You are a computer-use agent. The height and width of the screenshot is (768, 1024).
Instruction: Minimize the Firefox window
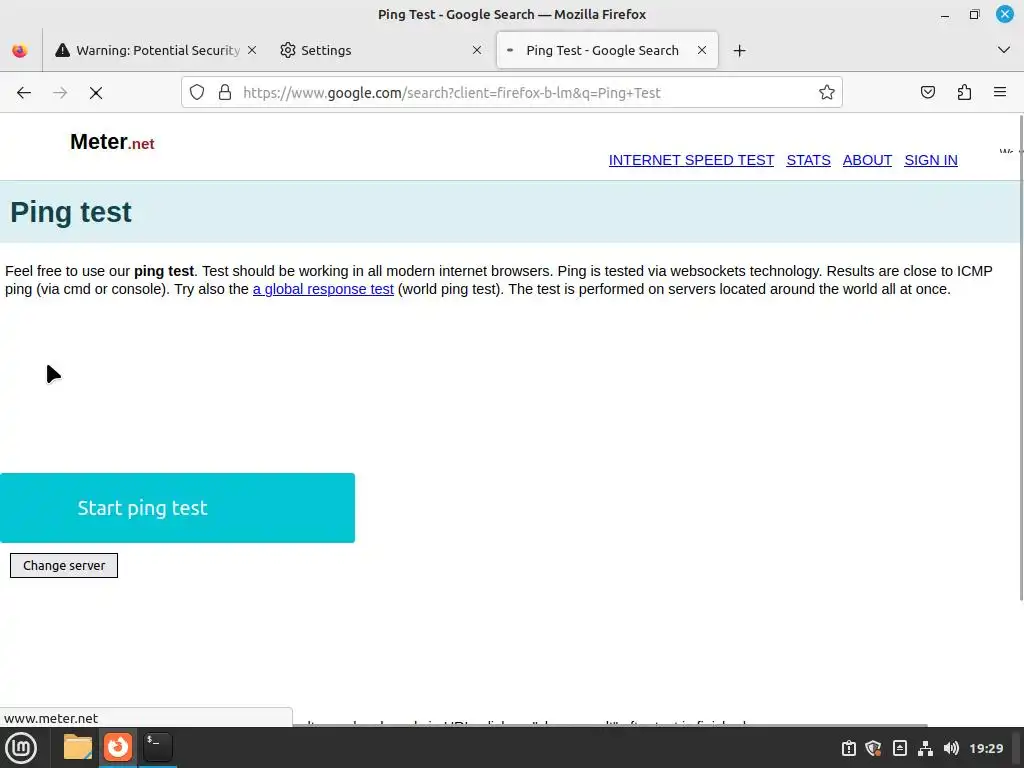[945, 14]
